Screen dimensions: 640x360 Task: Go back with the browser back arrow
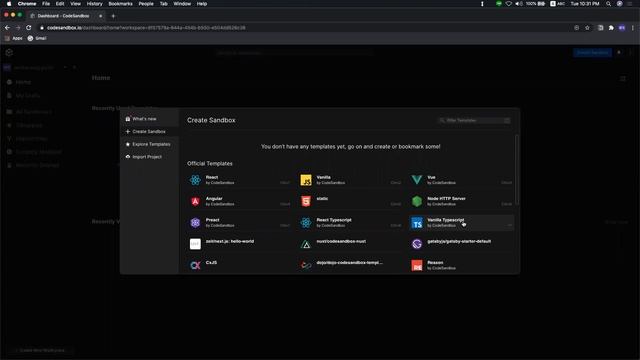point(7,28)
